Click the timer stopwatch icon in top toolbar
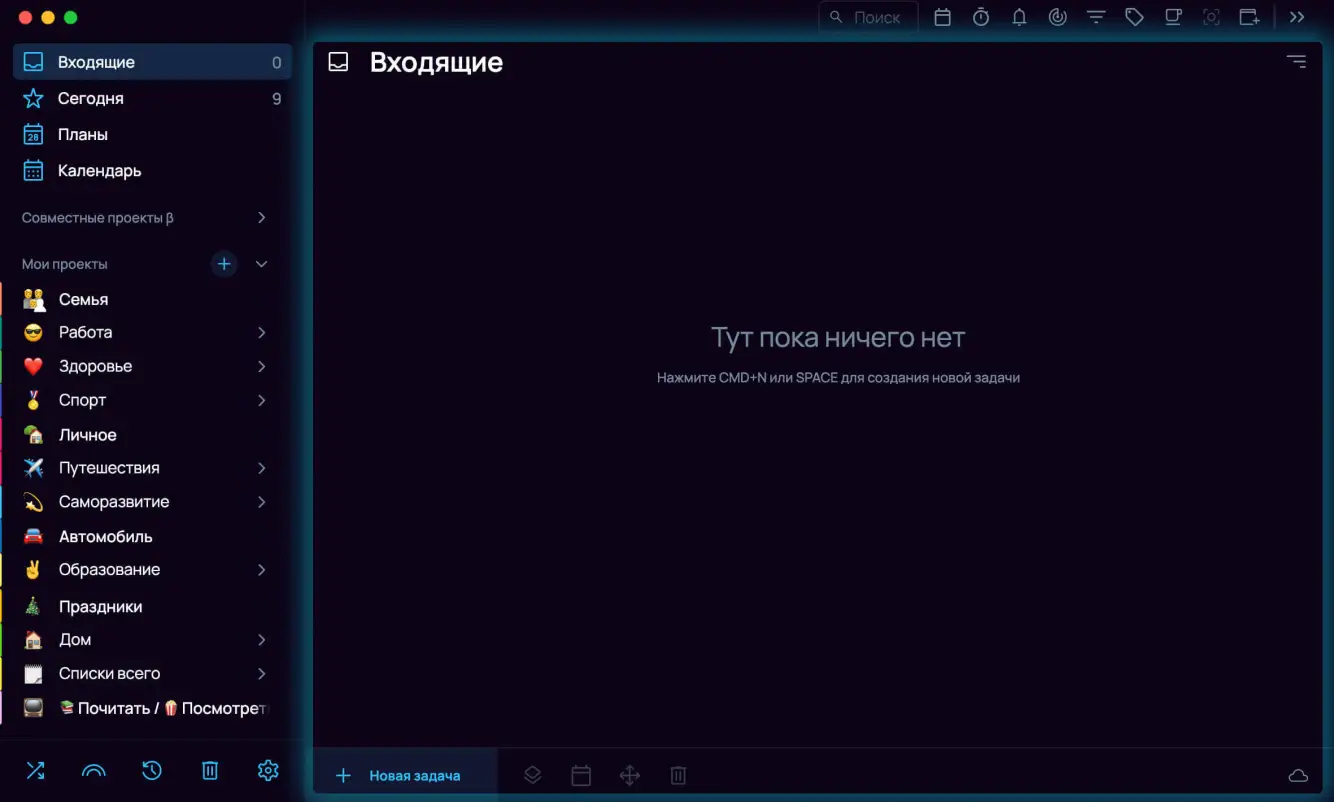The height and width of the screenshot is (802, 1334). coord(981,17)
